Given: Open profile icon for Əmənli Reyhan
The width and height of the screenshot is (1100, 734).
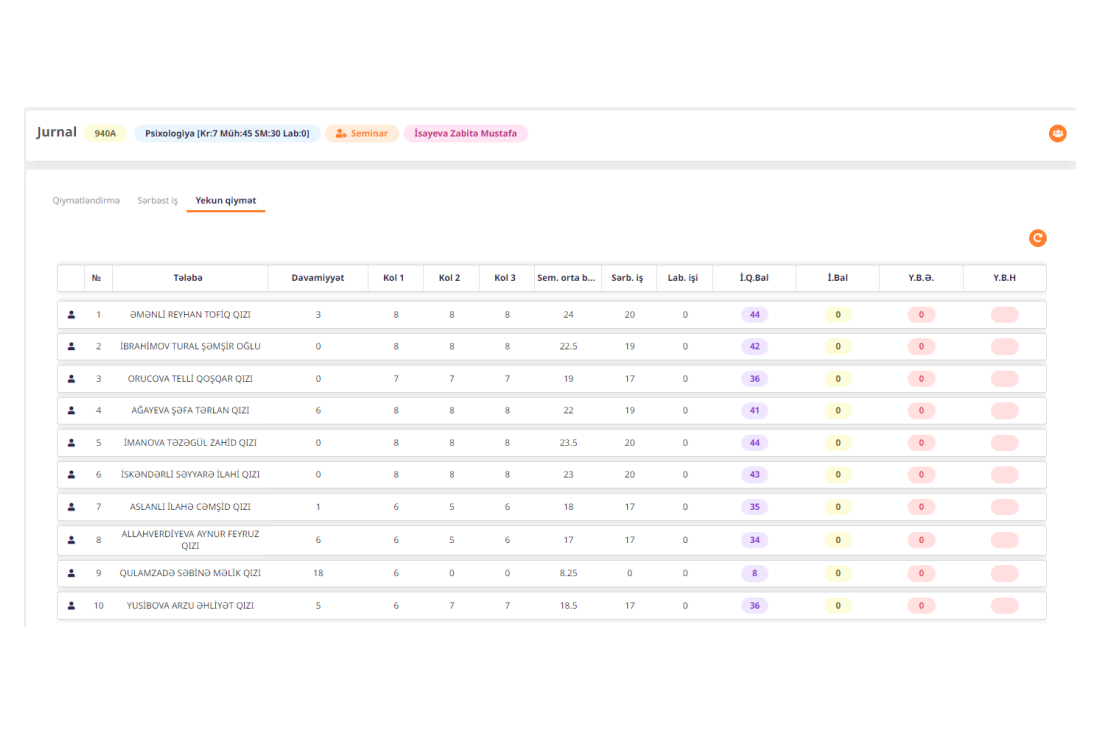Looking at the screenshot, I should point(71,315).
